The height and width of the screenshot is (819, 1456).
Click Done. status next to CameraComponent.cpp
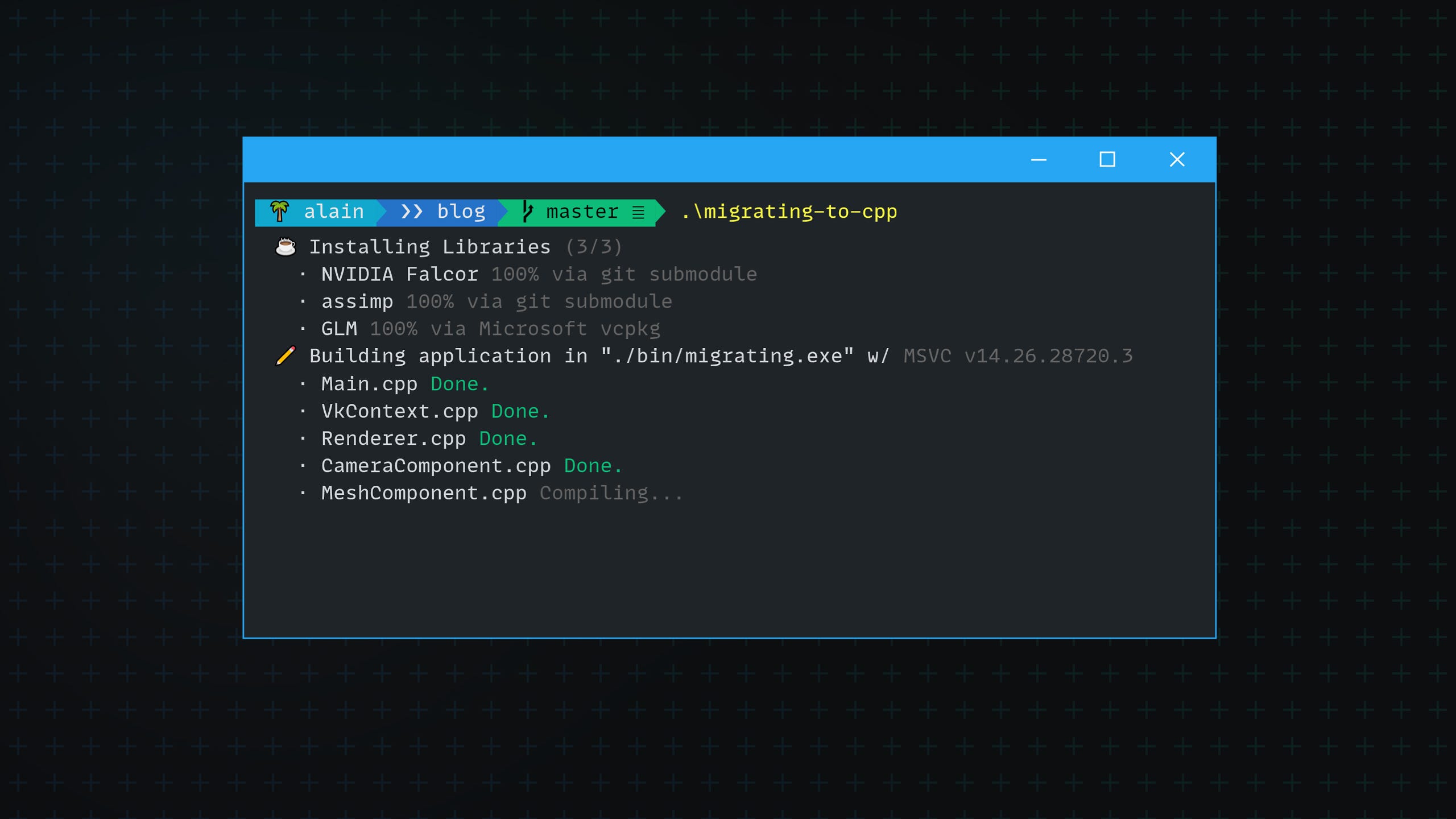coord(593,466)
